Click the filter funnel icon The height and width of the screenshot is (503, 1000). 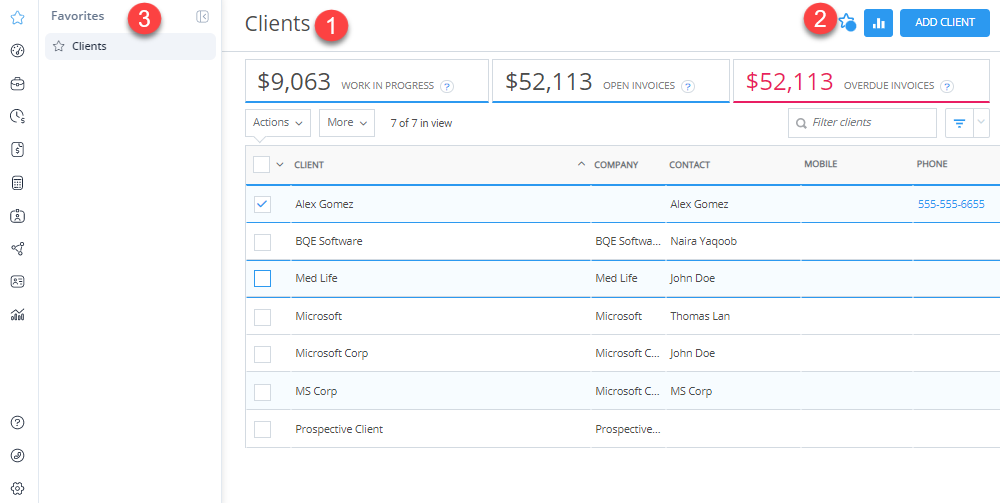point(959,123)
